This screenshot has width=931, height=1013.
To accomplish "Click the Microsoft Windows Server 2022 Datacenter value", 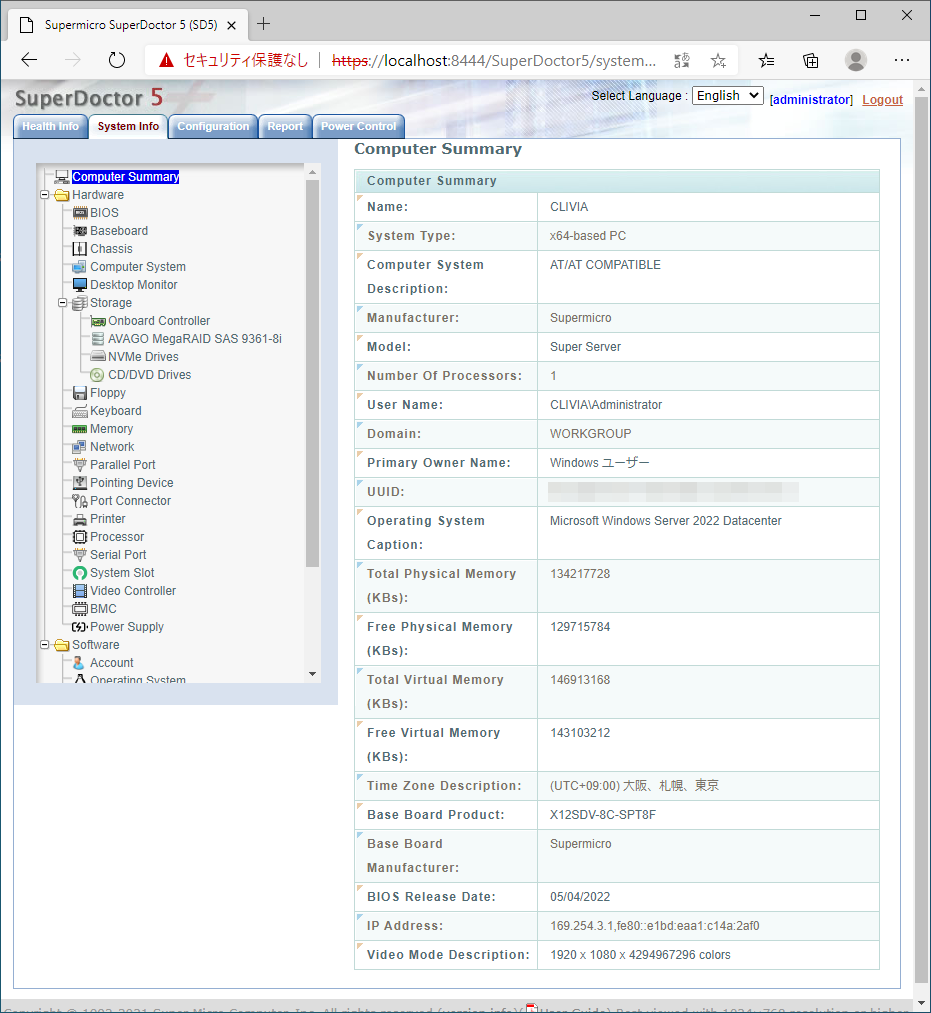I will [665, 521].
